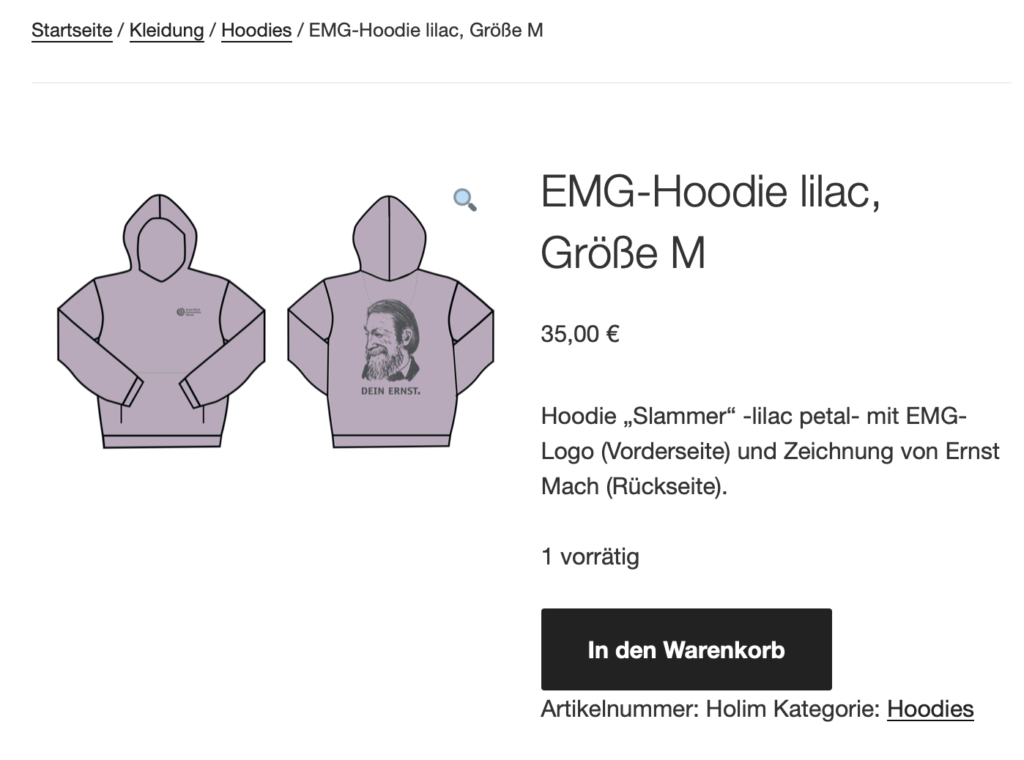Click the magnifier zoom icon on product image
The height and width of the screenshot is (760, 1024).
pos(465,200)
